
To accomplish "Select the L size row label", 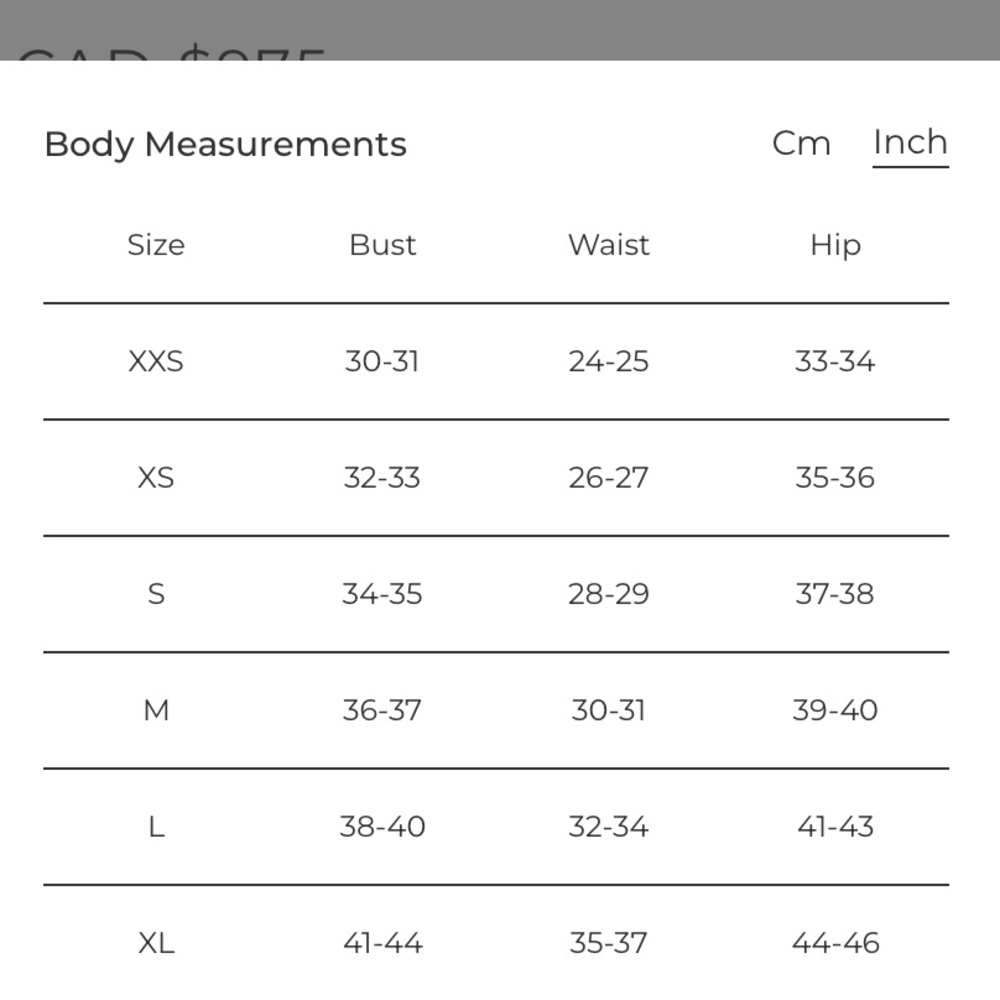I will click(156, 827).
